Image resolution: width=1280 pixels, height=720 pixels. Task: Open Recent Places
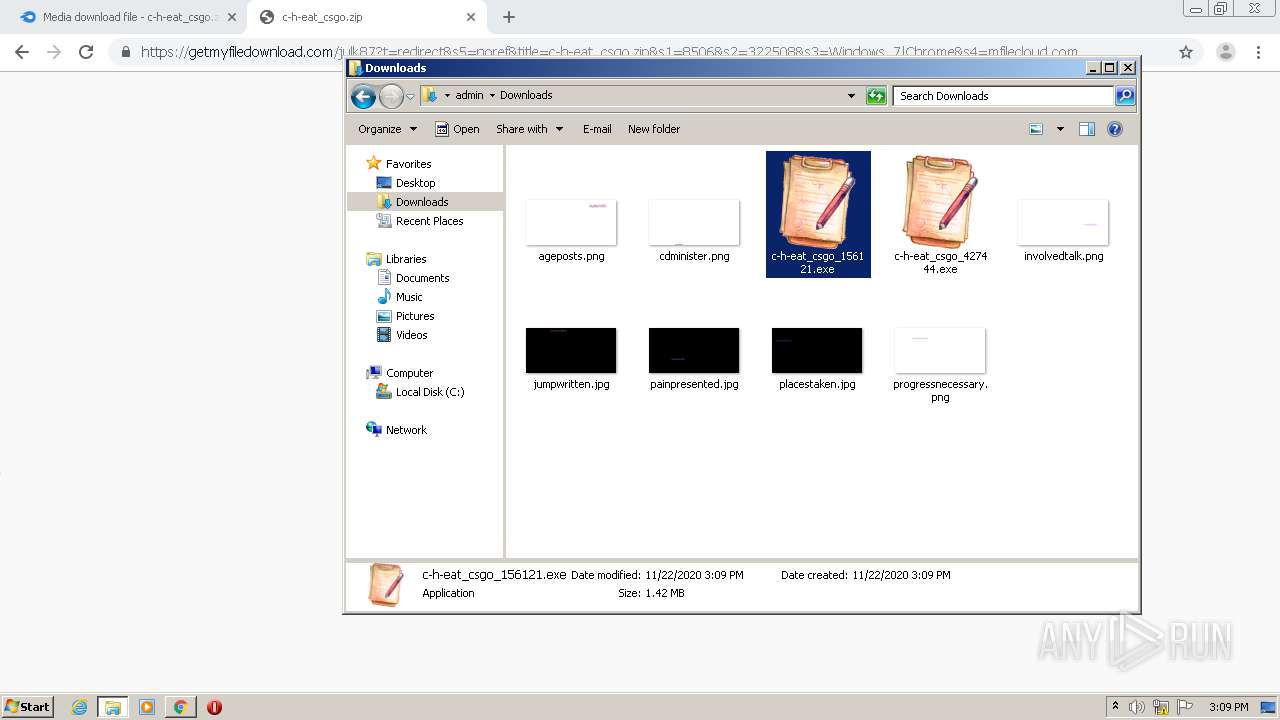429,221
